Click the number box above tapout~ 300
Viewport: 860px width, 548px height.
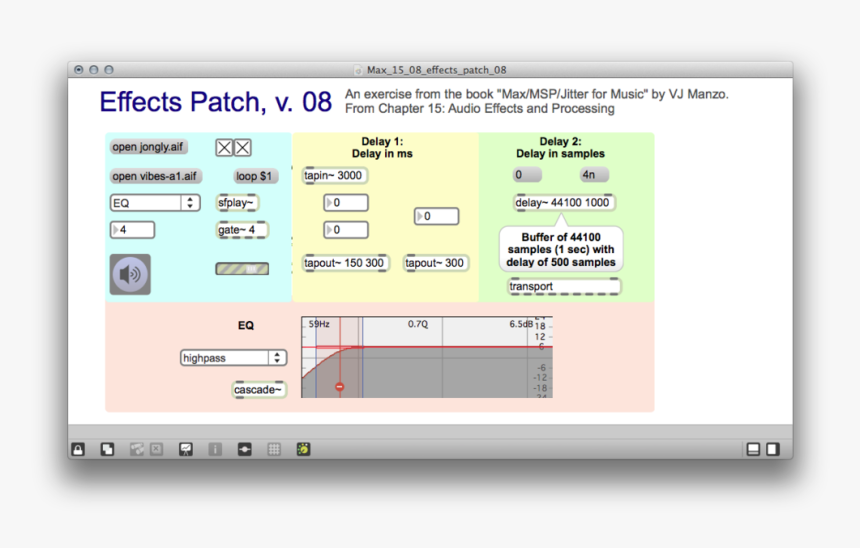436,216
